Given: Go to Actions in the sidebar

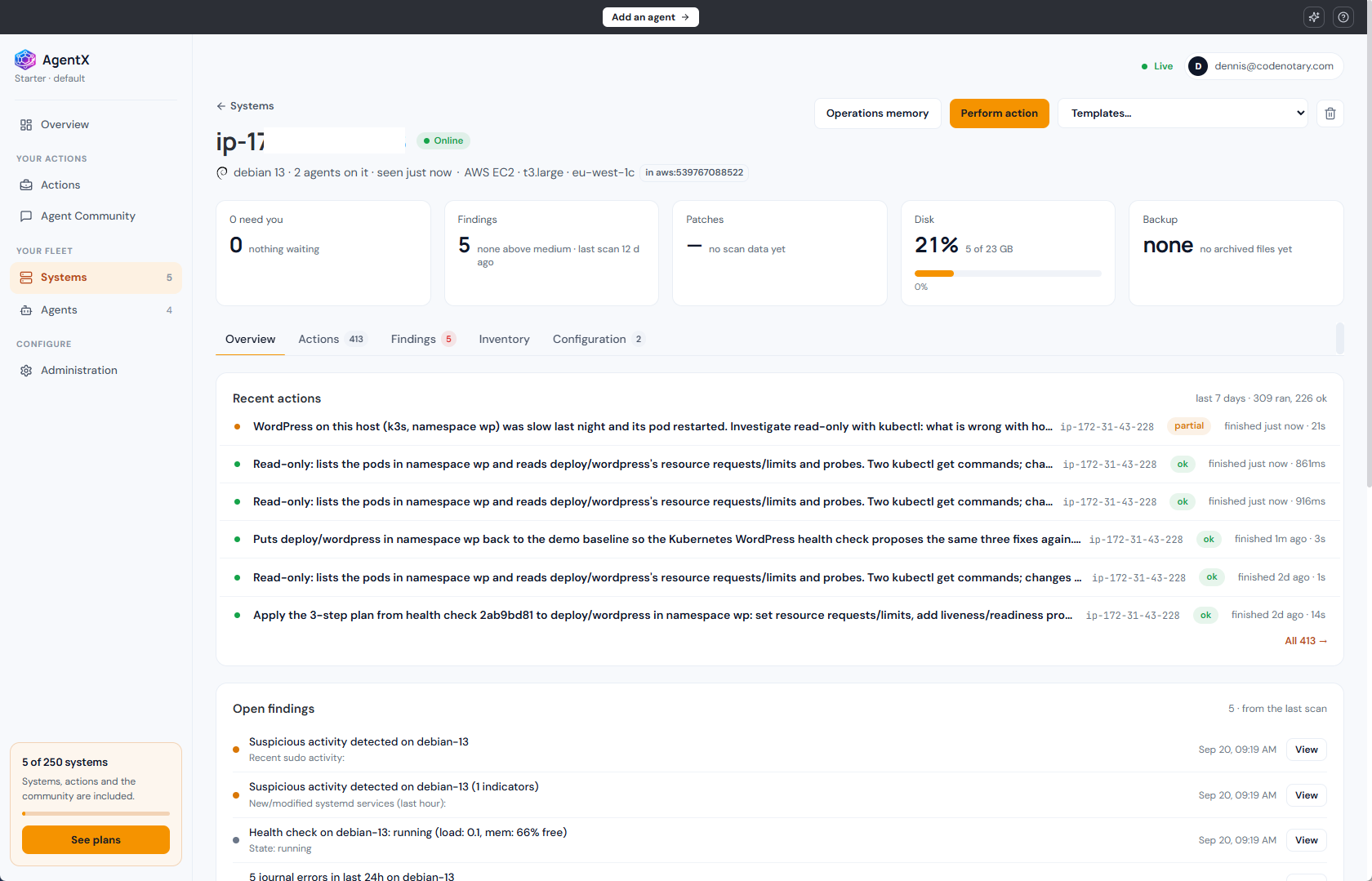Looking at the screenshot, I should (x=96, y=185).
